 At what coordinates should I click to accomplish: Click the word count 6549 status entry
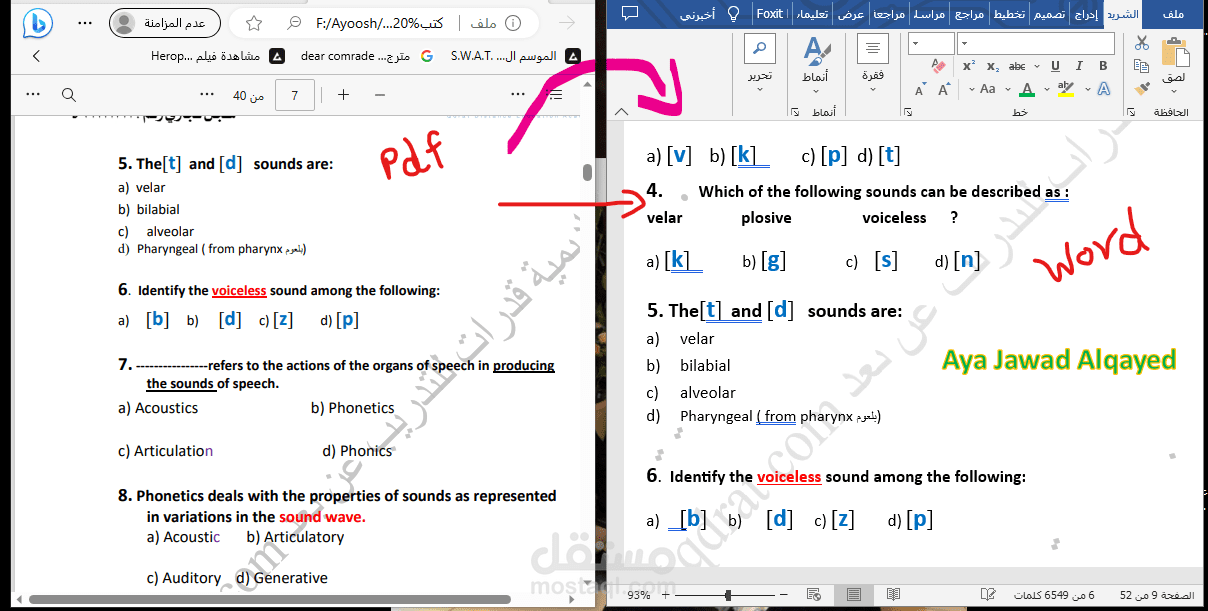pos(1053,595)
